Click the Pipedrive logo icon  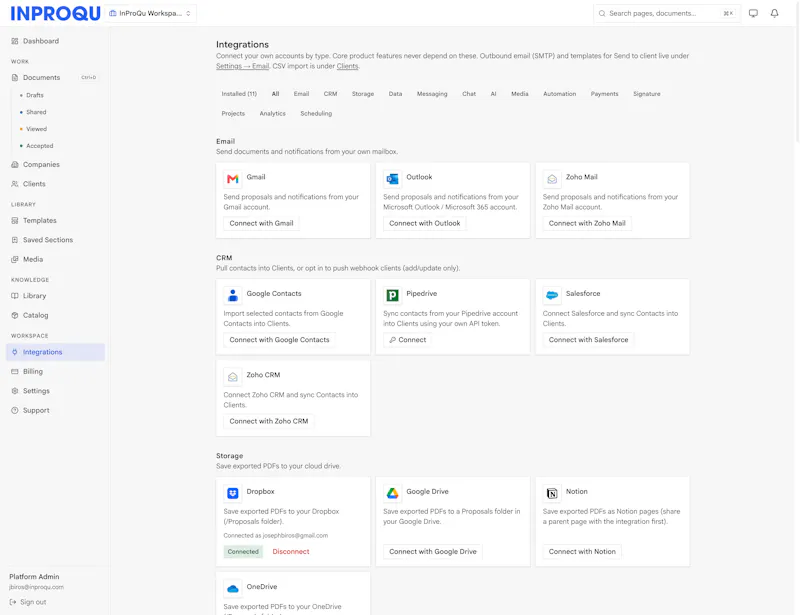pos(392,296)
